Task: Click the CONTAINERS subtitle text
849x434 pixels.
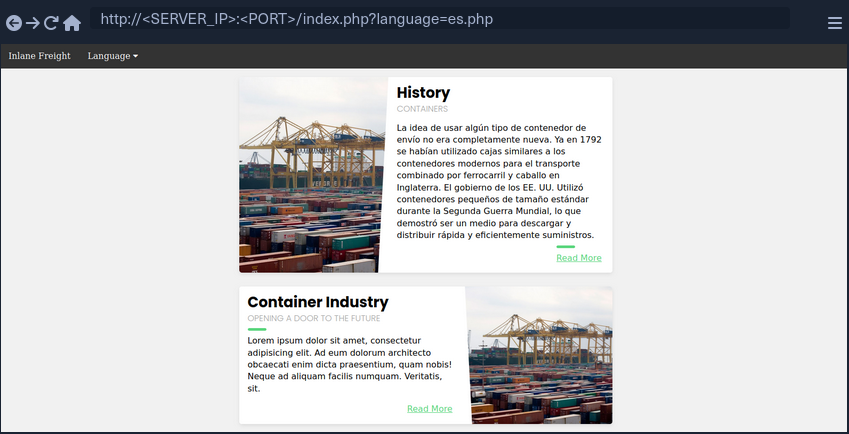Action: click(x=422, y=109)
